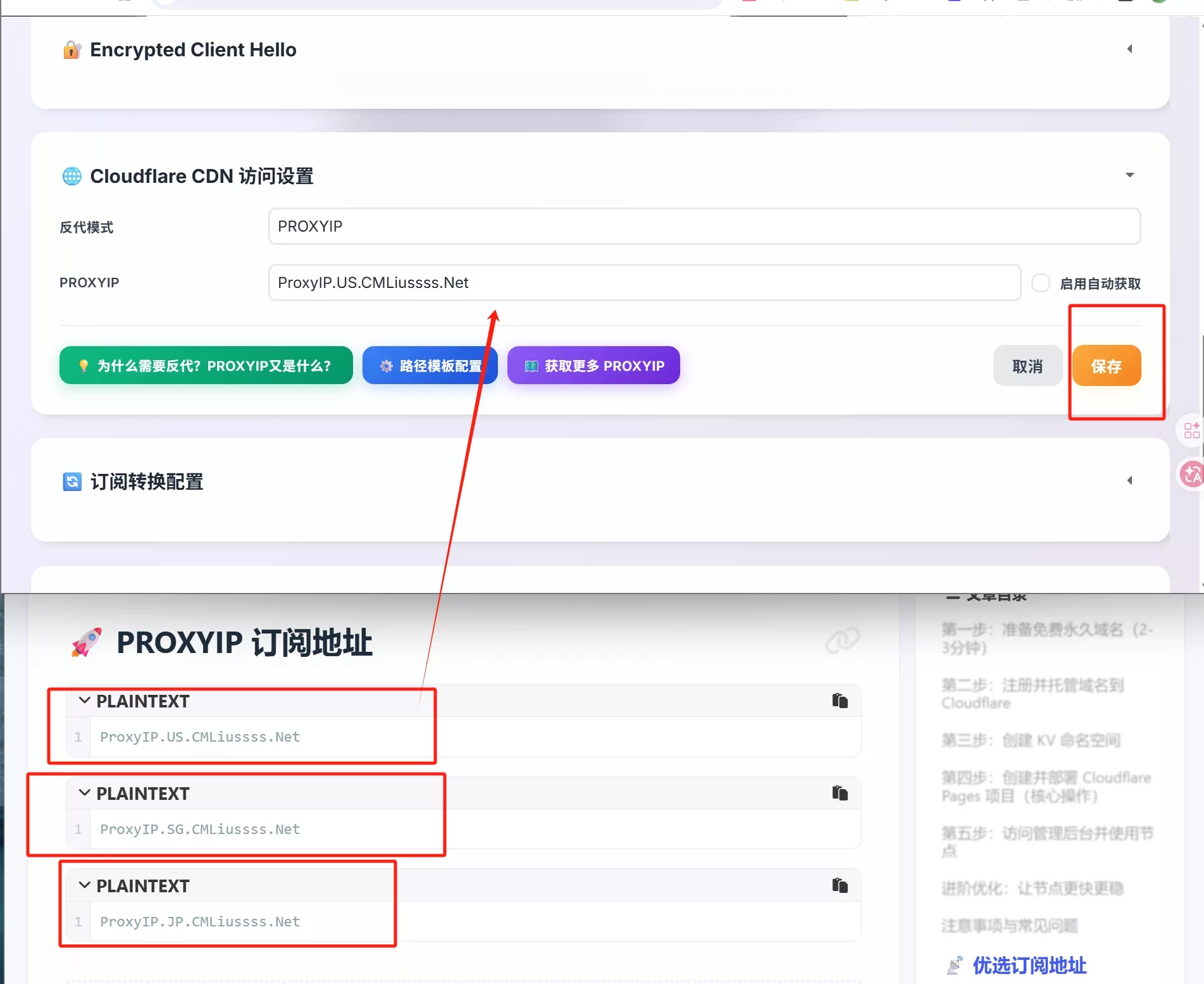Open 路径模板配置 button
Screen dimensions: 1204x984
[x=430, y=366]
